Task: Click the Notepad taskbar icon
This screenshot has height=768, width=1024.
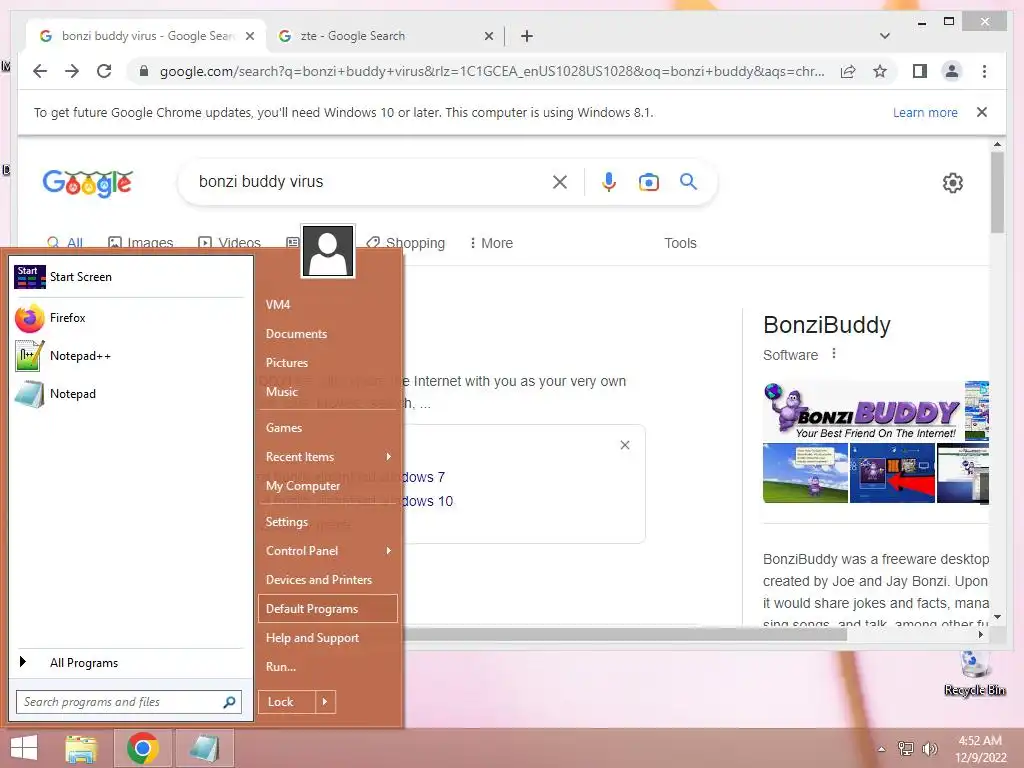Action: (205, 748)
